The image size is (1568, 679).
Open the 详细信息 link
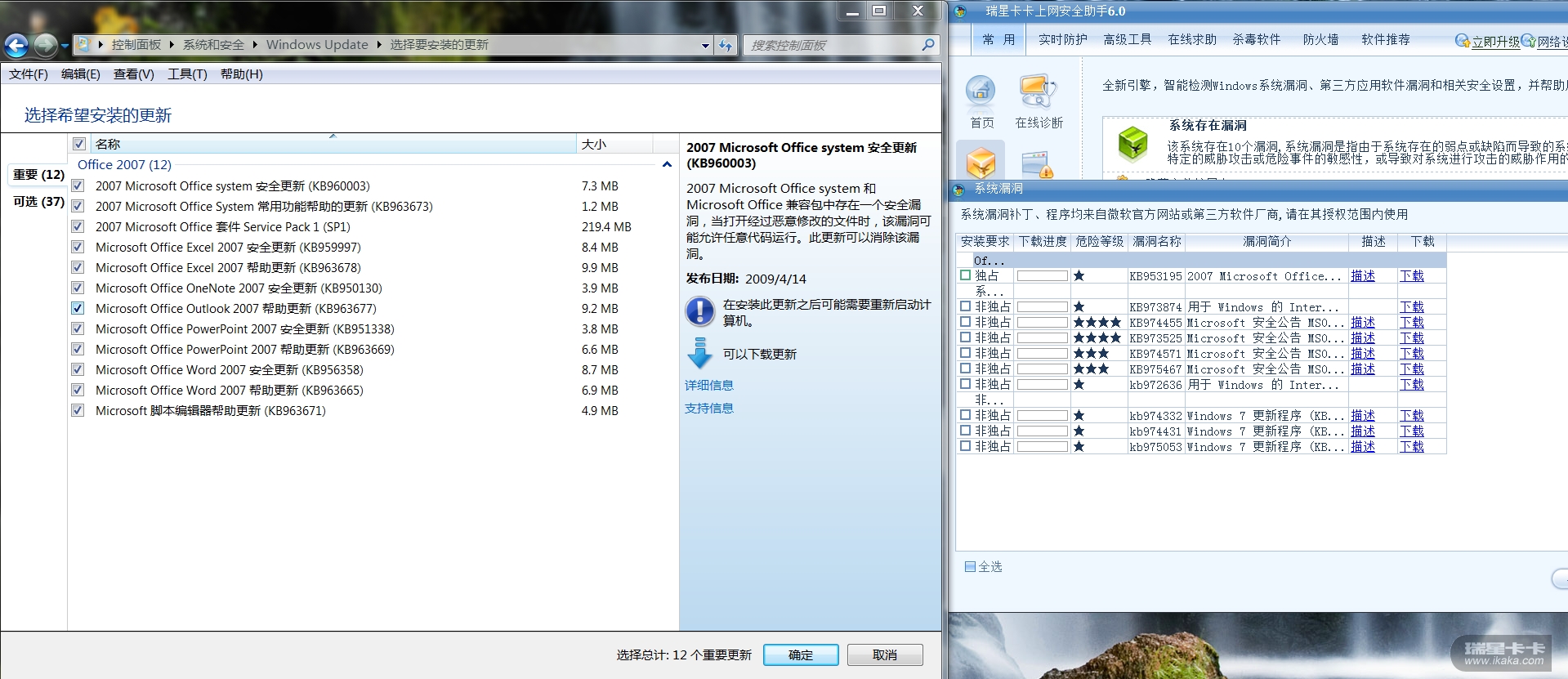point(709,385)
